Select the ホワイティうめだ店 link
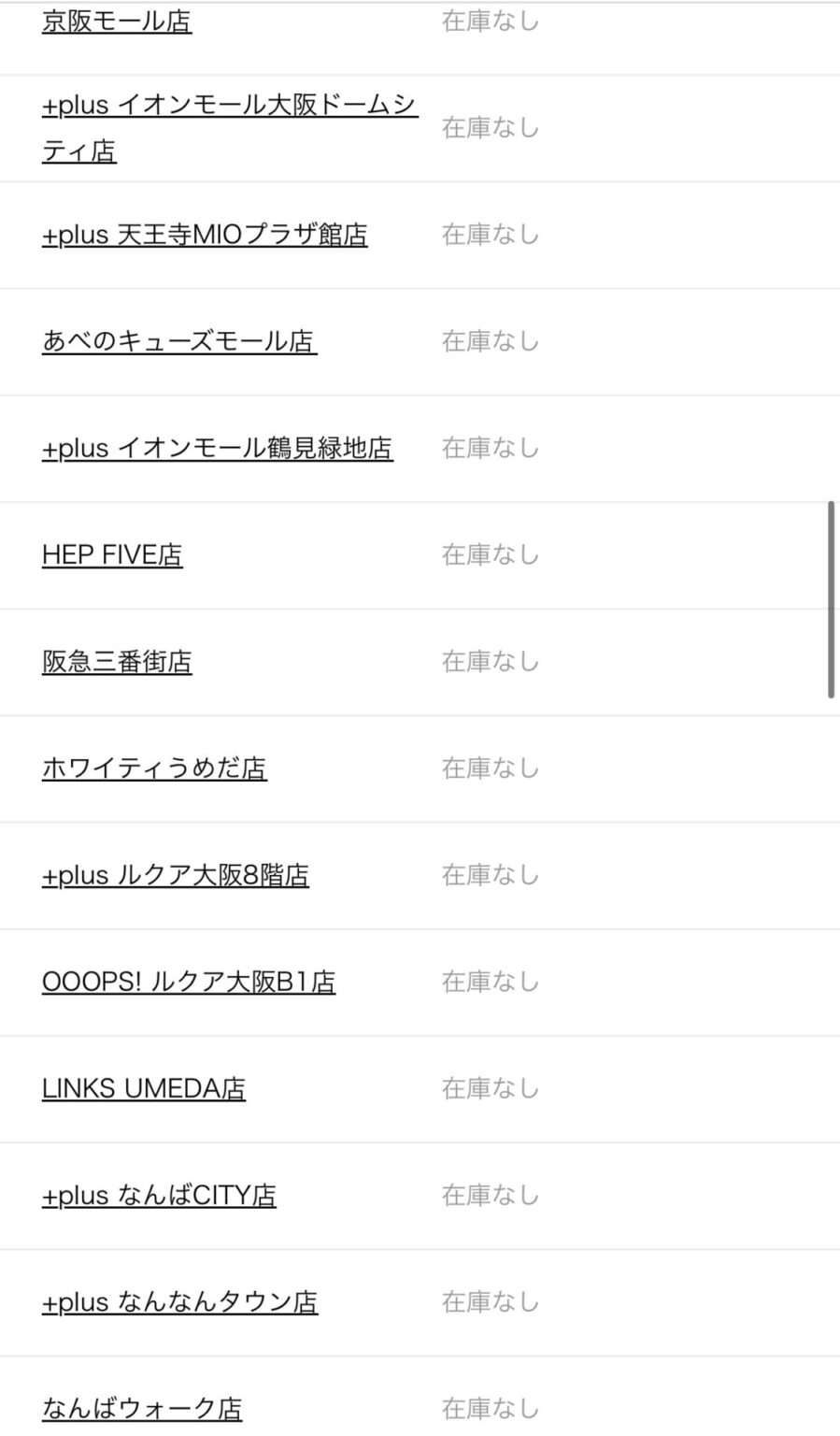The width and height of the screenshot is (840, 1436). [154, 768]
